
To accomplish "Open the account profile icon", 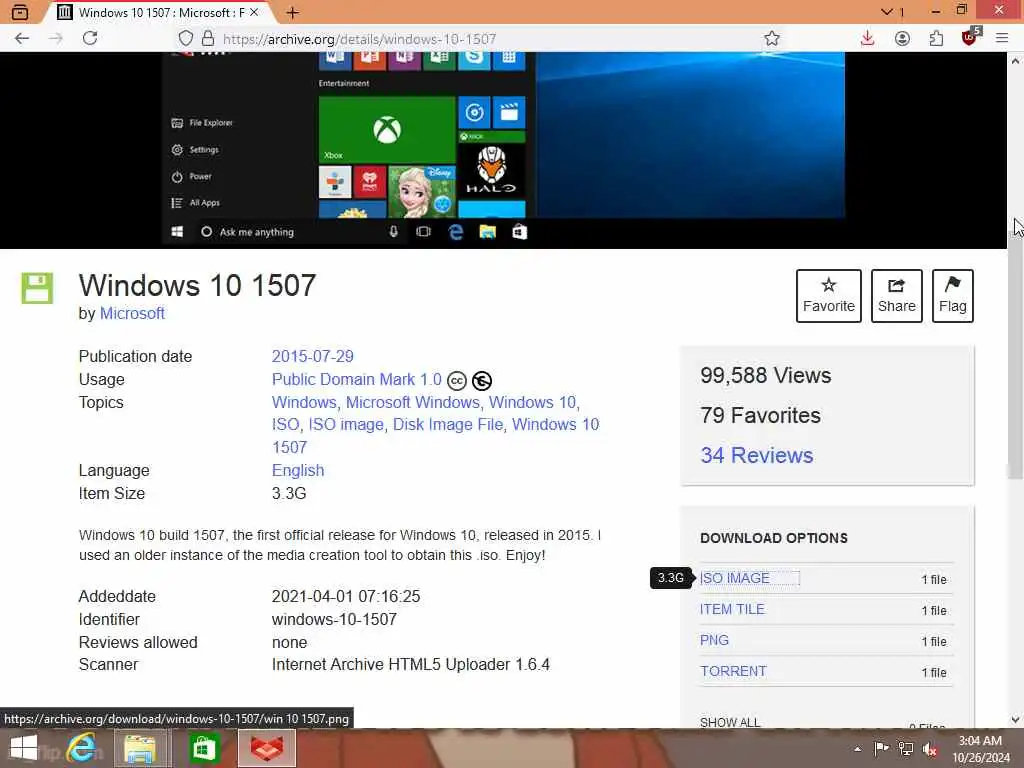I will [x=903, y=39].
